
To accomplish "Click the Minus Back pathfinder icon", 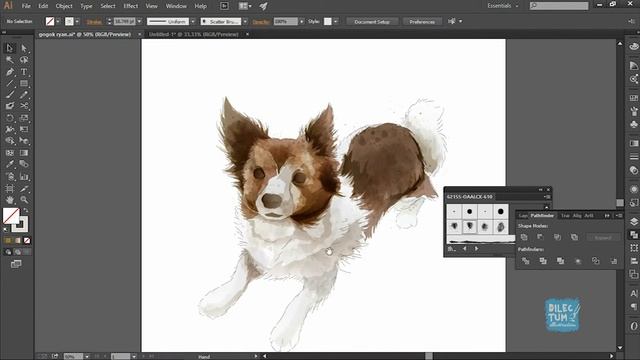I will click(613, 261).
